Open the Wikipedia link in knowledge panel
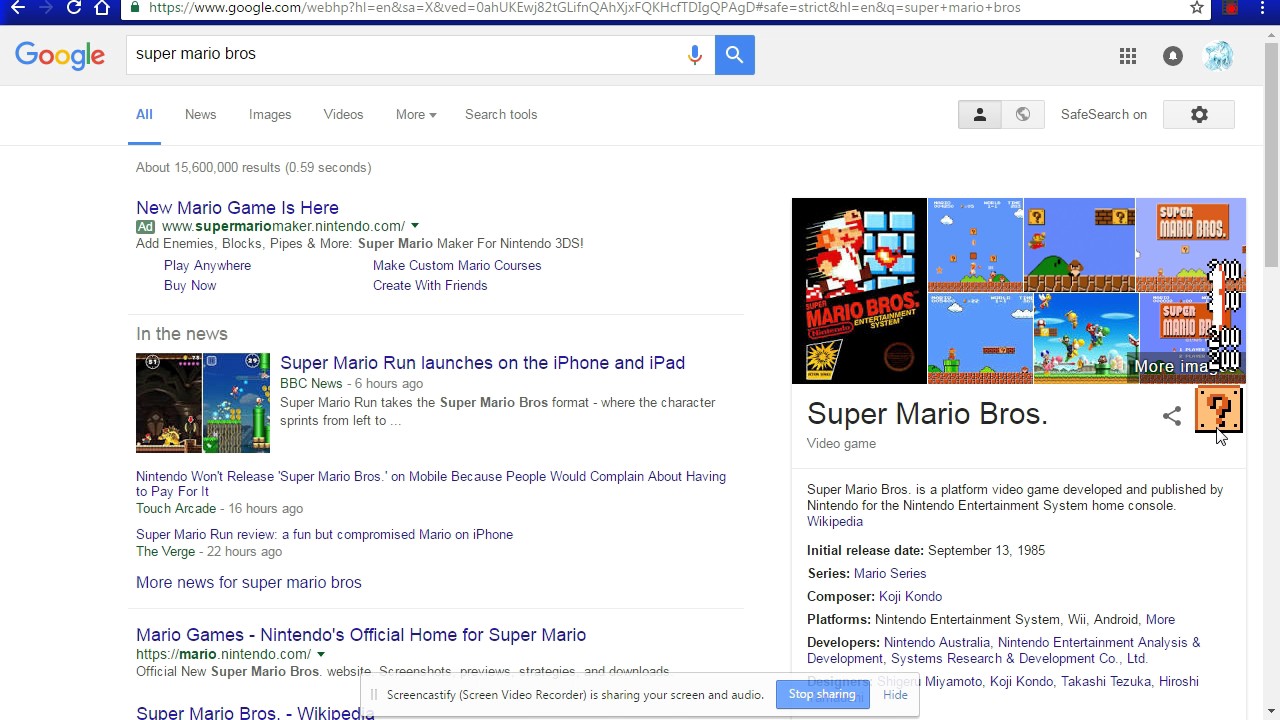Viewport: 1280px width, 720px height. coord(835,522)
